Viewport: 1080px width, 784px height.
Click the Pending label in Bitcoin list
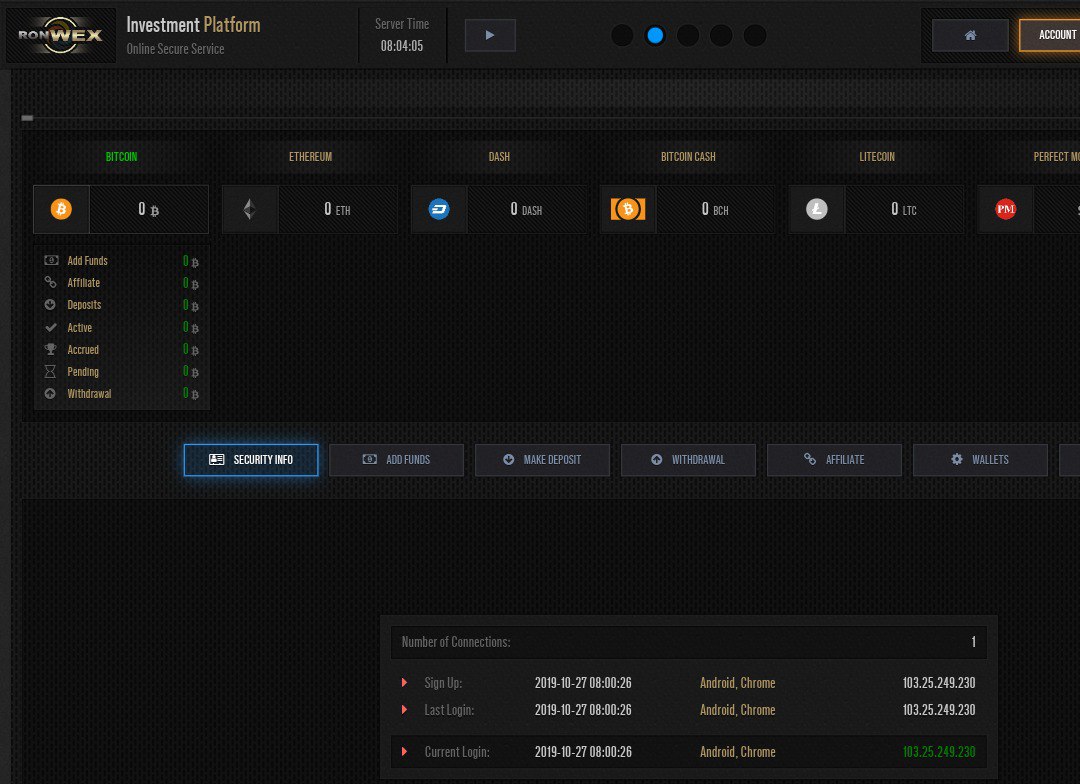[x=83, y=371]
